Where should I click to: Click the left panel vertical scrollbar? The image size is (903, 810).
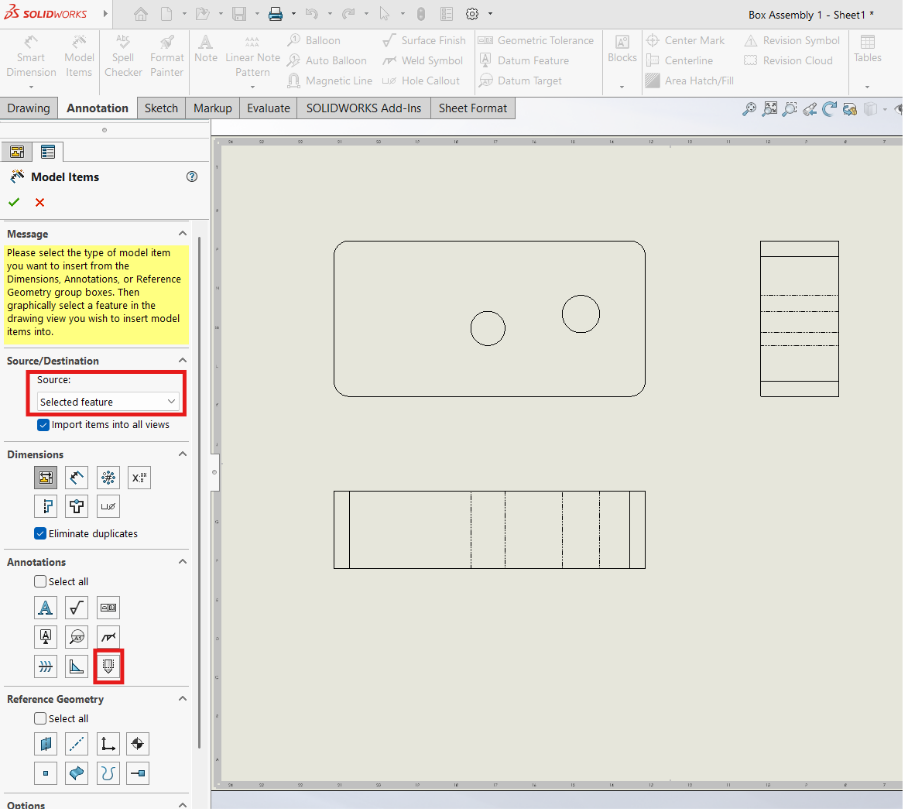[199, 492]
